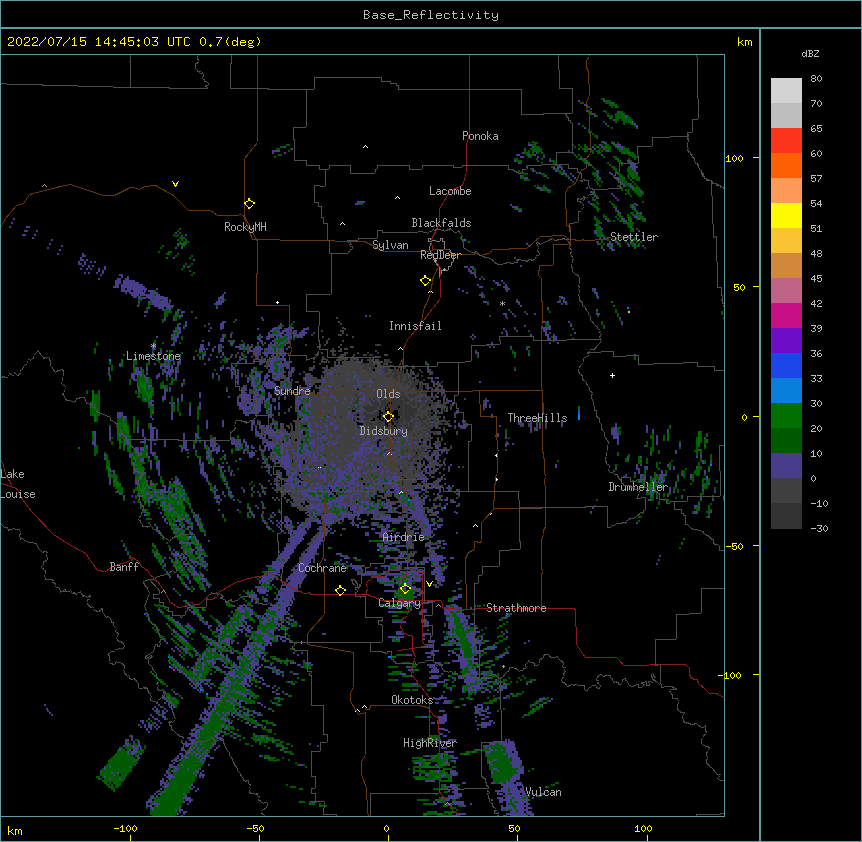Pick the blue 33-36 dBZ legend swatch
Screen dimensions: 862x842
(786, 365)
